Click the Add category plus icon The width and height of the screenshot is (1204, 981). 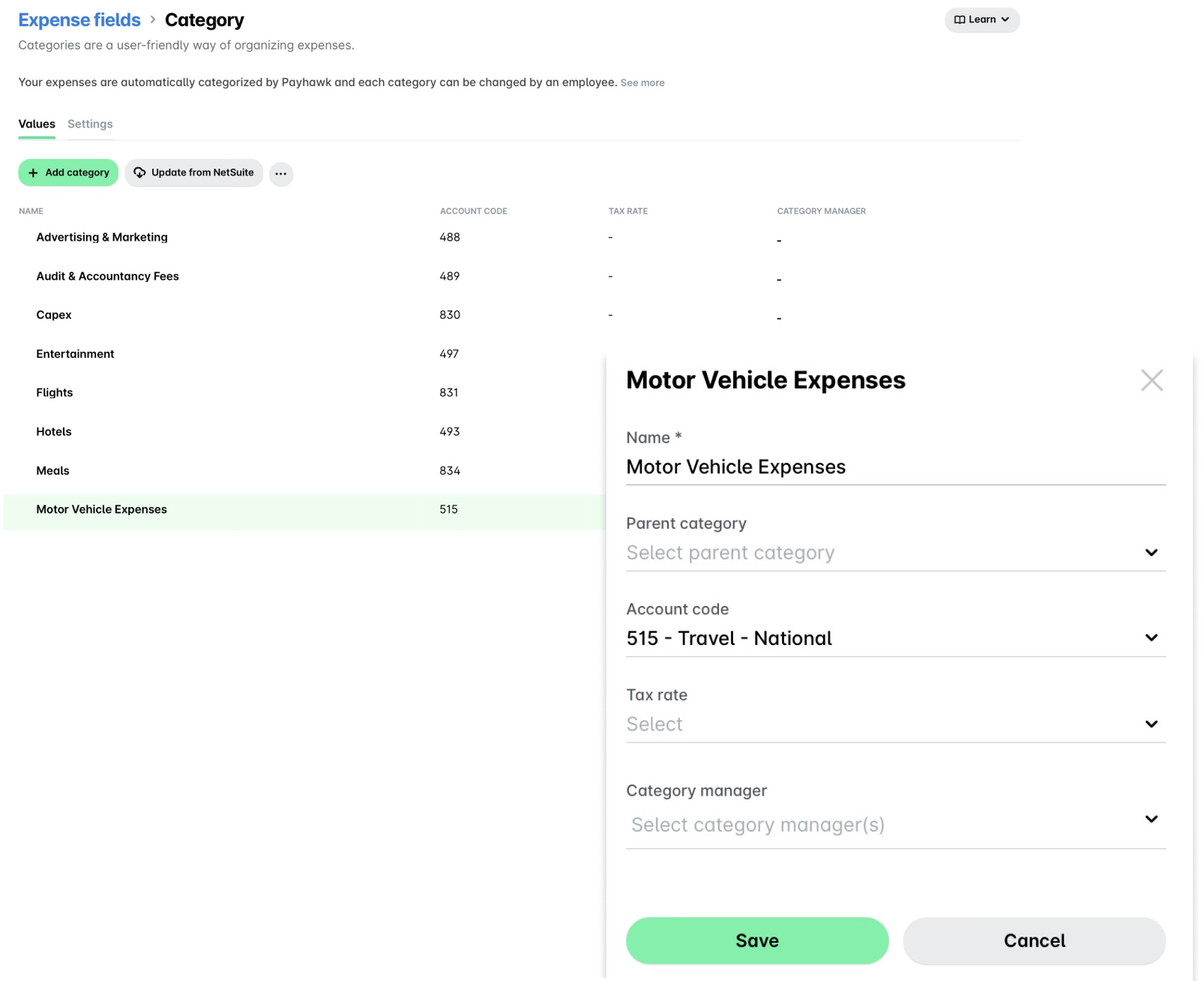coord(34,172)
